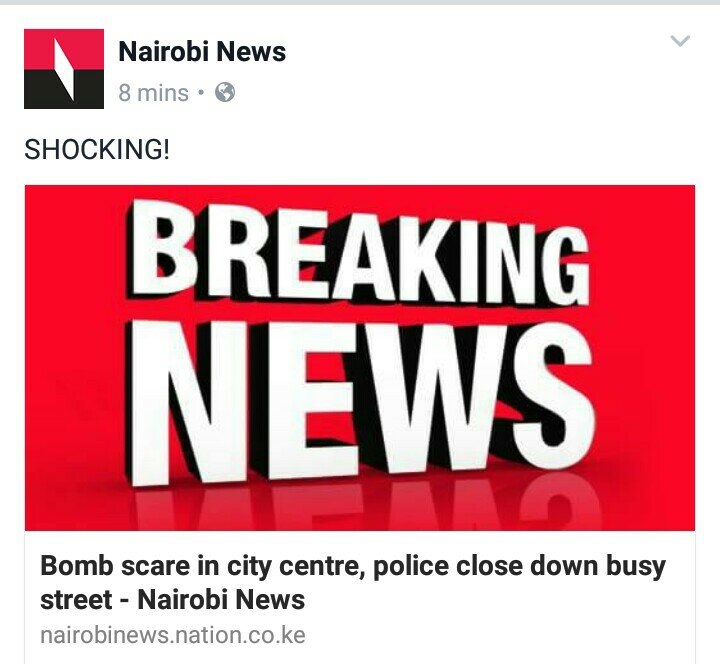Click the dot separator beside the timestamp

click(201, 93)
